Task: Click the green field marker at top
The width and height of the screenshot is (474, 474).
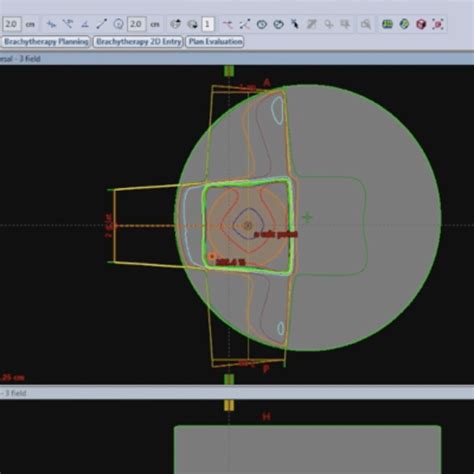Action: tap(229, 71)
